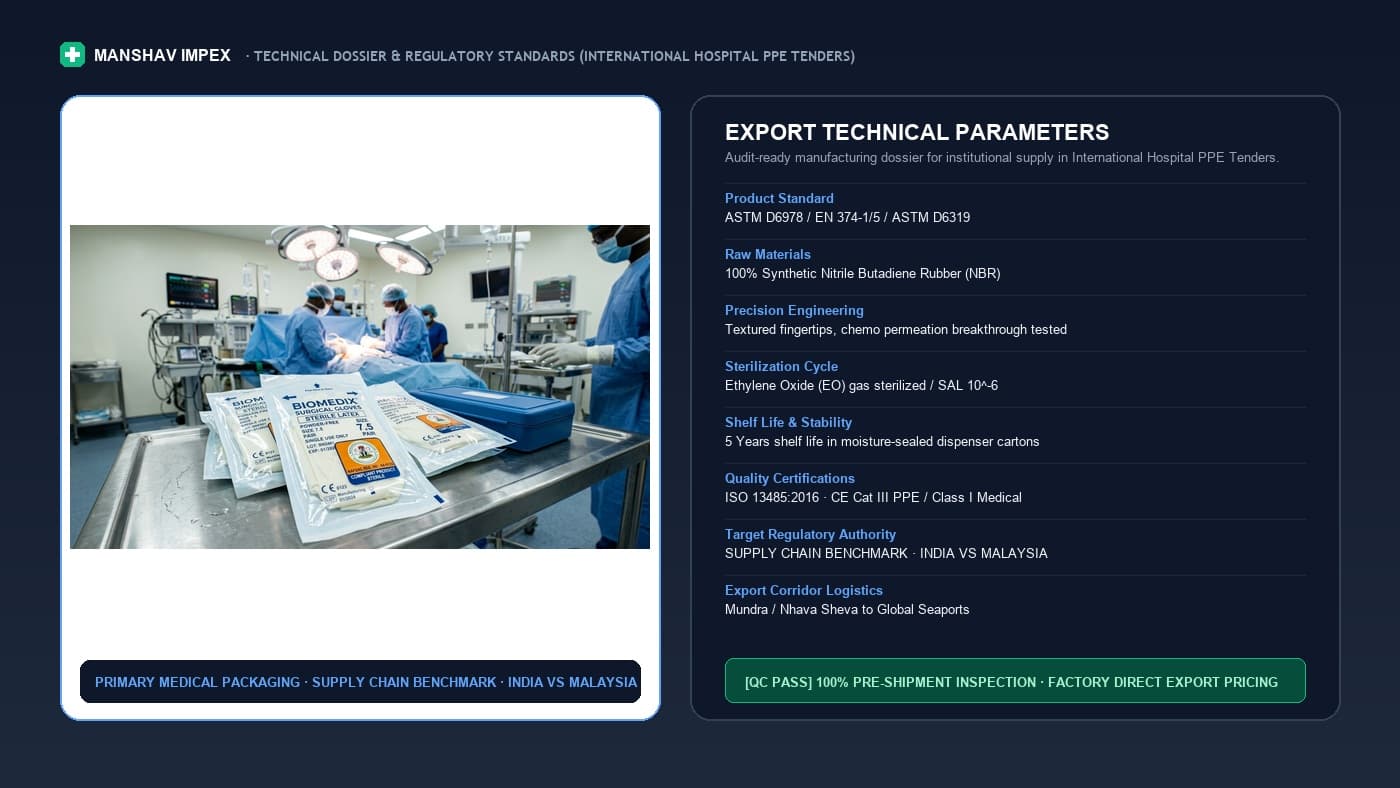This screenshot has height=788, width=1400.
Task: Select the Export Technical Parameters heading
Action: pos(917,132)
